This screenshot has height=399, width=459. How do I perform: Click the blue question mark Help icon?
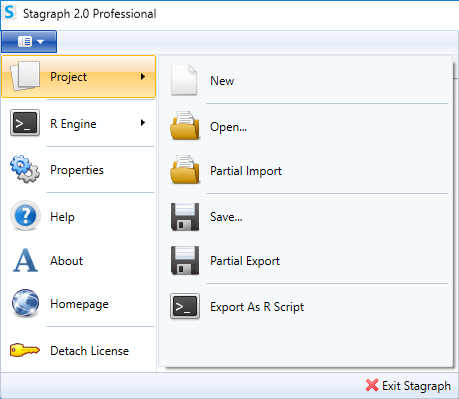tap(25, 216)
